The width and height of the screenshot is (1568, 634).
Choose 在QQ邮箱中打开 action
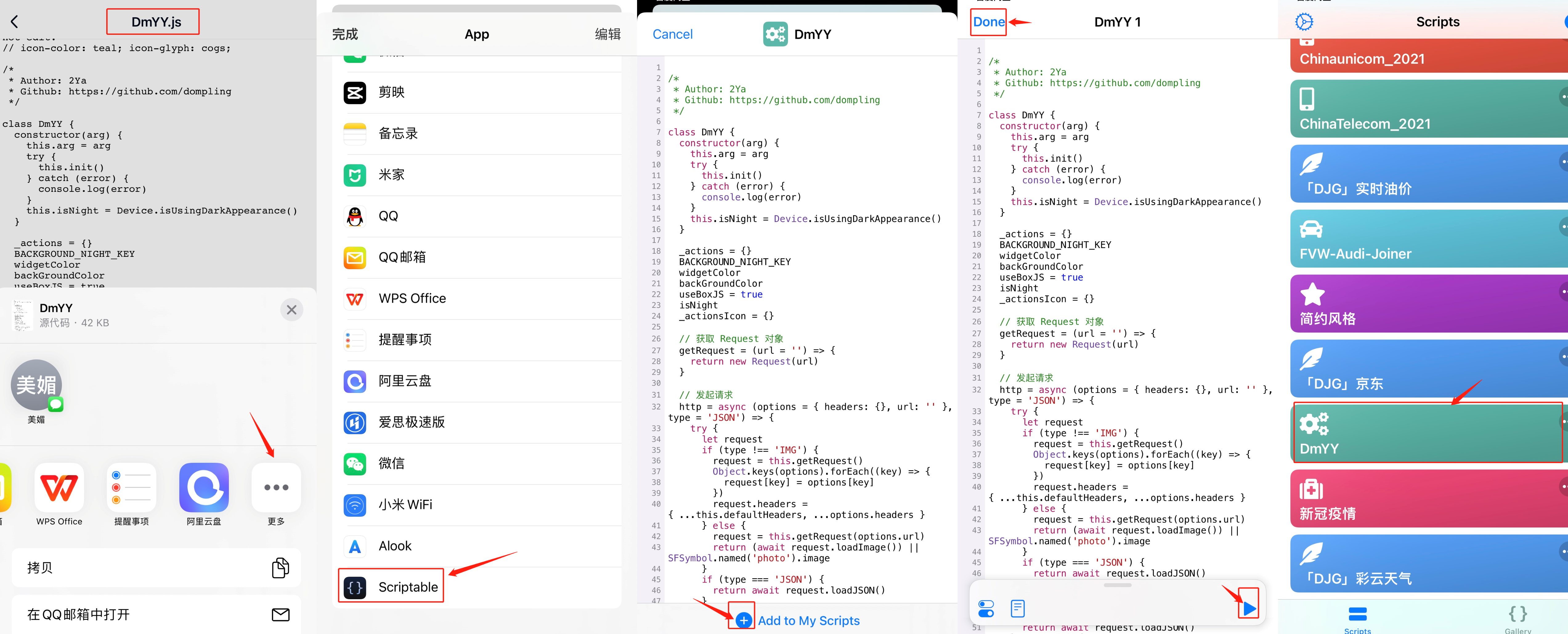[x=156, y=615]
